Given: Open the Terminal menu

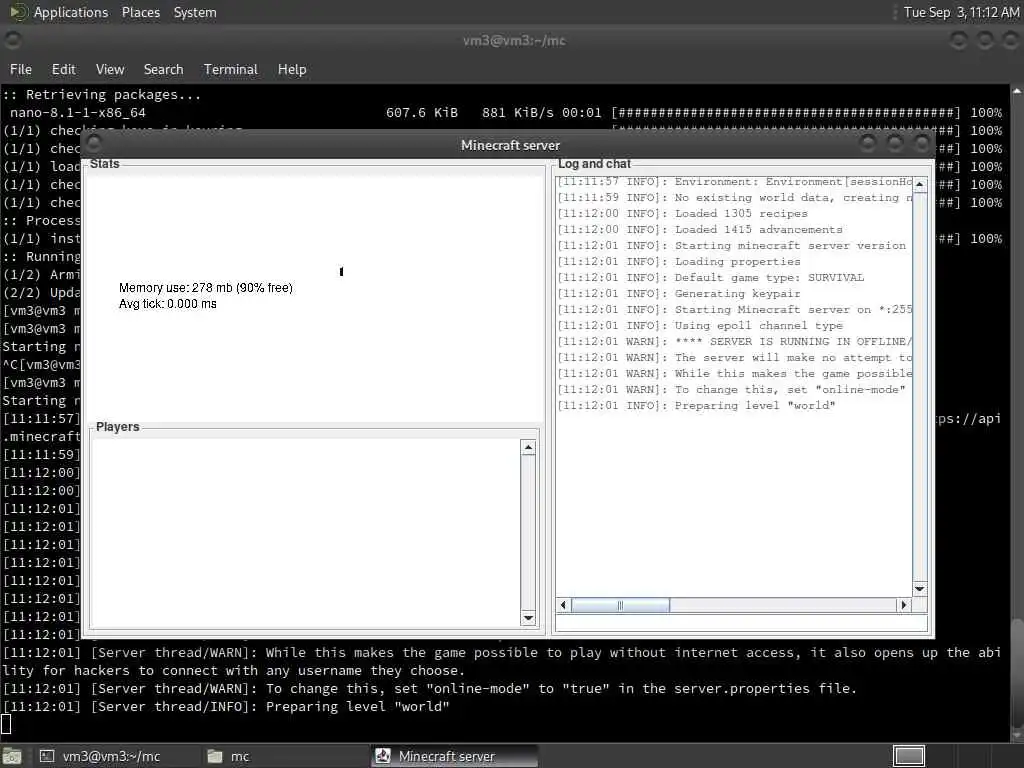Looking at the screenshot, I should pos(231,69).
